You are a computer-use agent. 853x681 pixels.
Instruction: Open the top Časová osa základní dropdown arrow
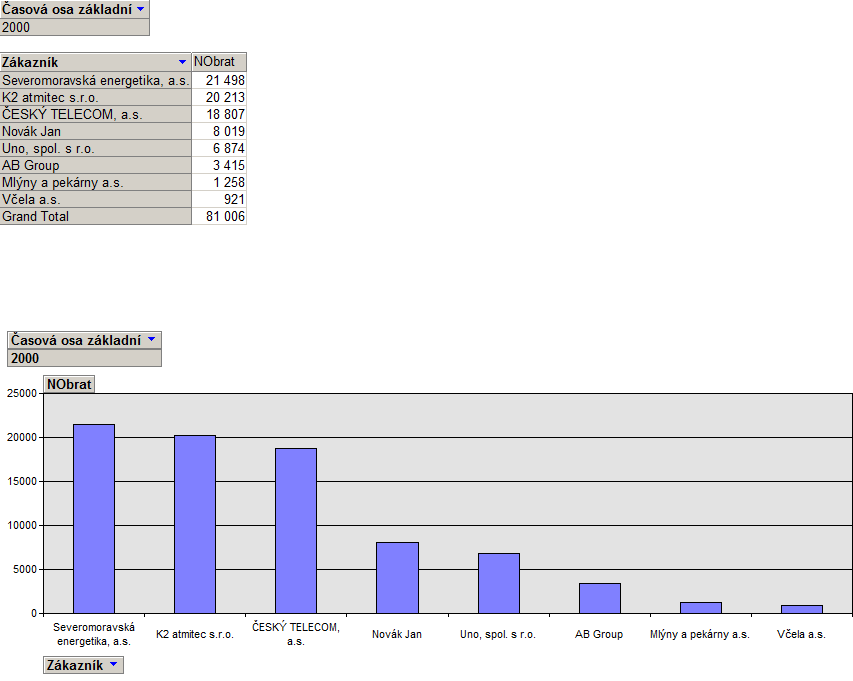coord(140,9)
